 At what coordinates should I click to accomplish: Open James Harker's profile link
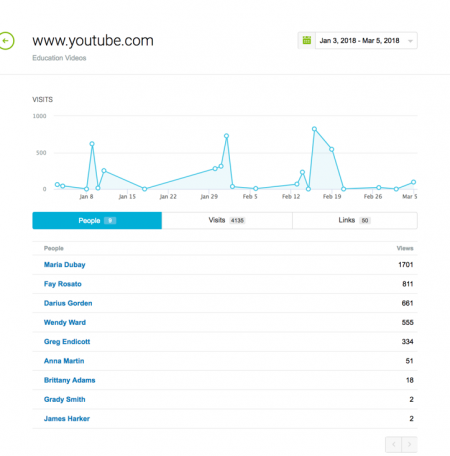click(x=67, y=419)
